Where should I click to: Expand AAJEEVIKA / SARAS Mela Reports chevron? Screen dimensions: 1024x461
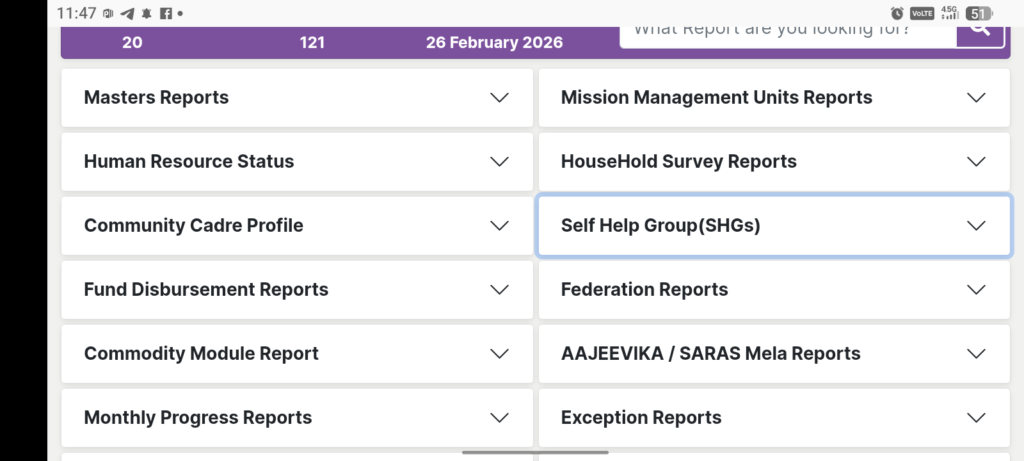(976, 354)
